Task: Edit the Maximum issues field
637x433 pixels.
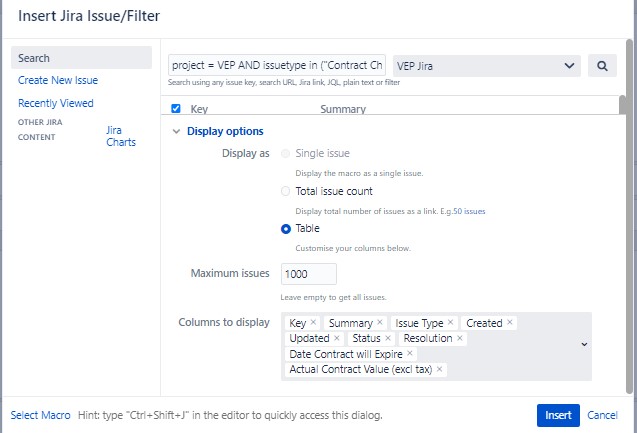Action: pyautogui.click(x=308, y=274)
